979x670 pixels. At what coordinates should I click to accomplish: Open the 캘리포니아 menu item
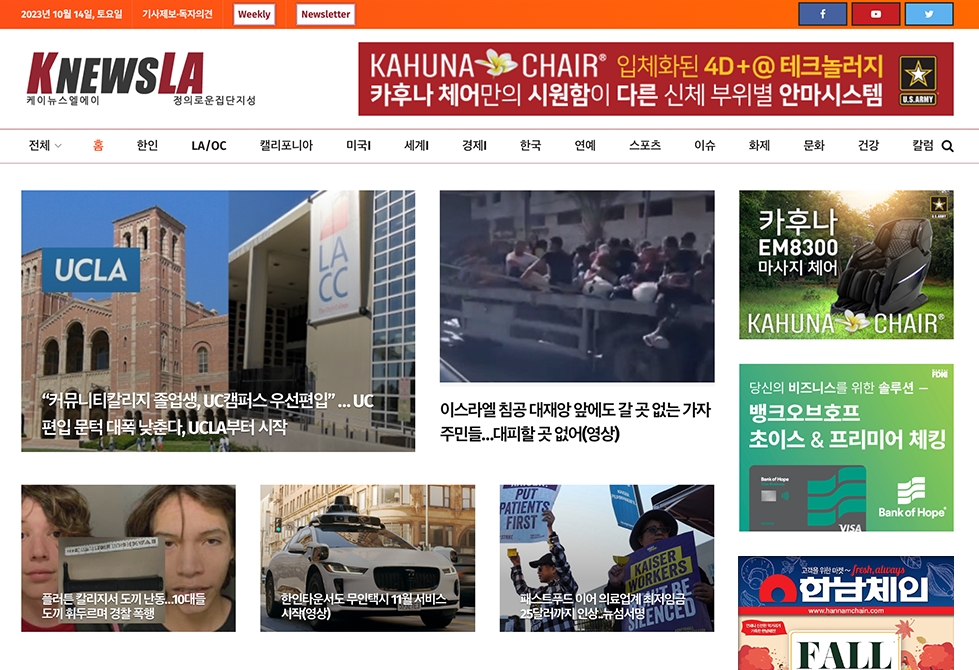[286, 145]
